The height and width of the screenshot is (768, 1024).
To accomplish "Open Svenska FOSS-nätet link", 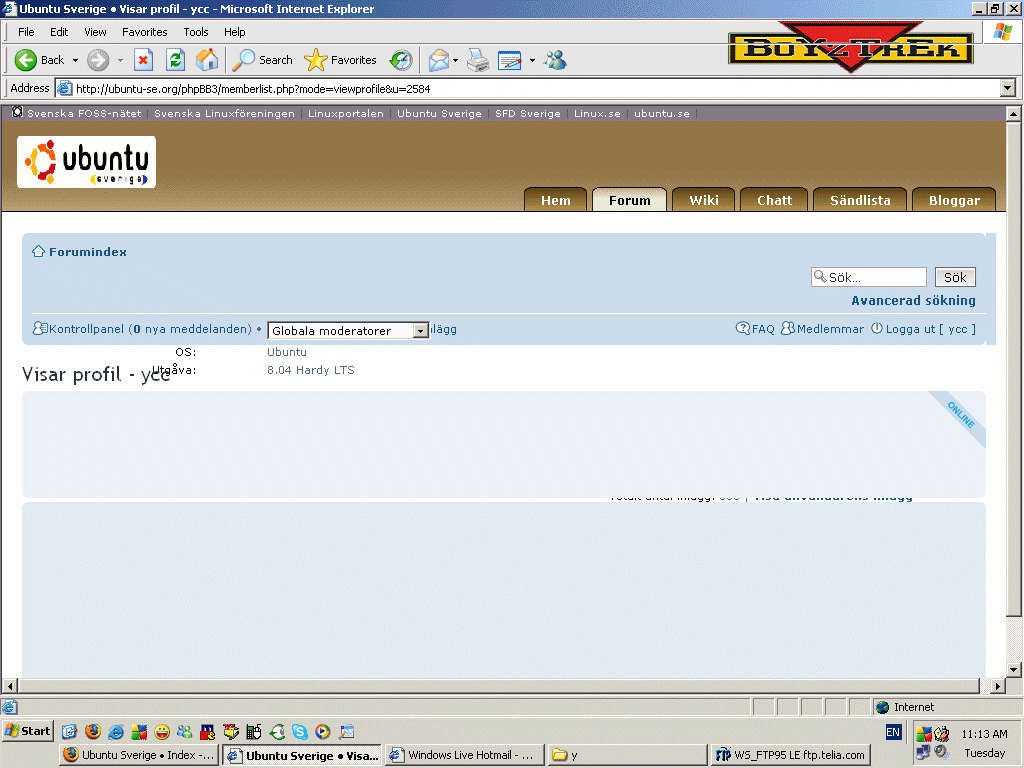I will pyautogui.click(x=84, y=113).
